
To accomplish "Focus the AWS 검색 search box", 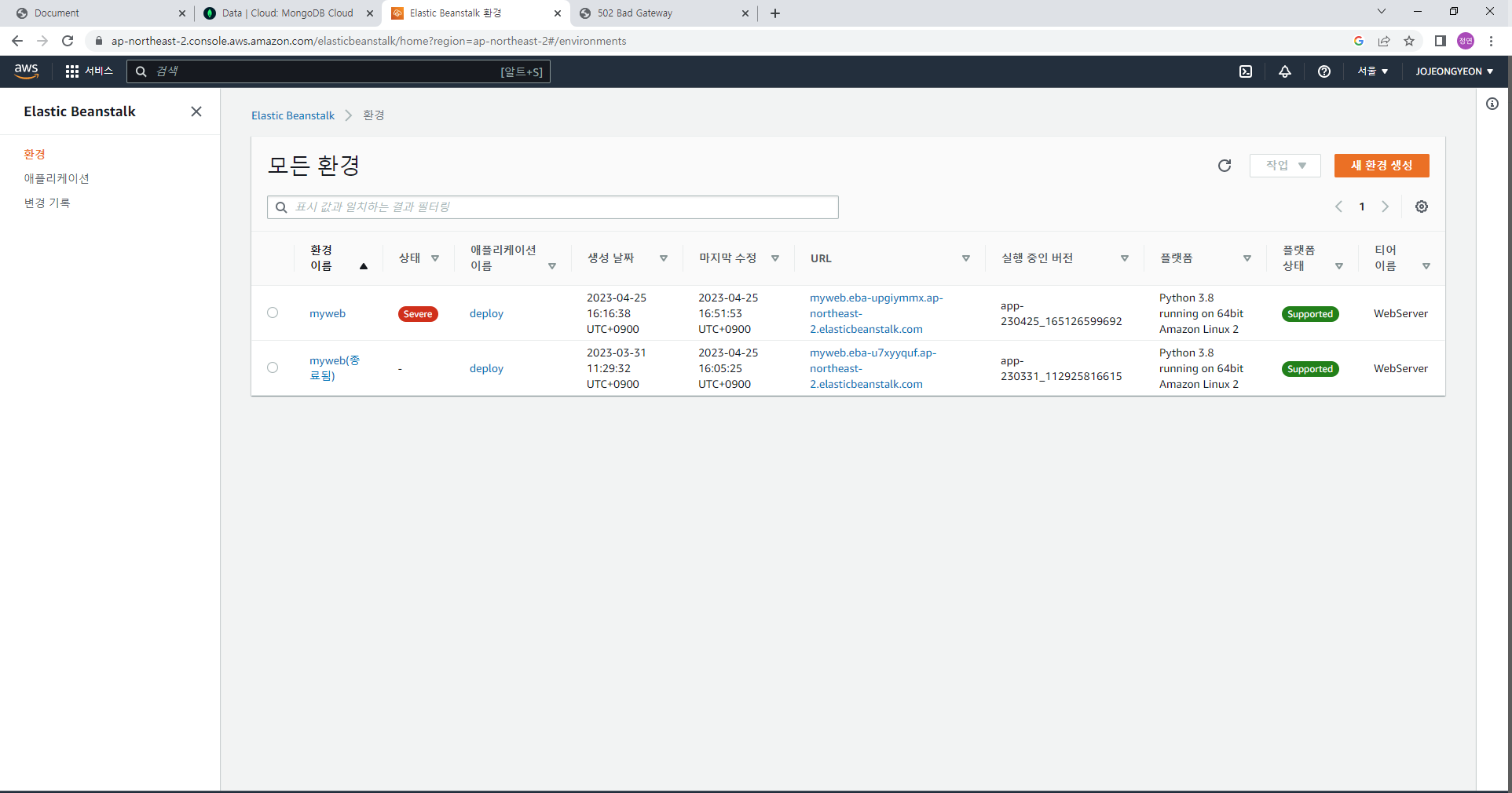I will [x=339, y=71].
